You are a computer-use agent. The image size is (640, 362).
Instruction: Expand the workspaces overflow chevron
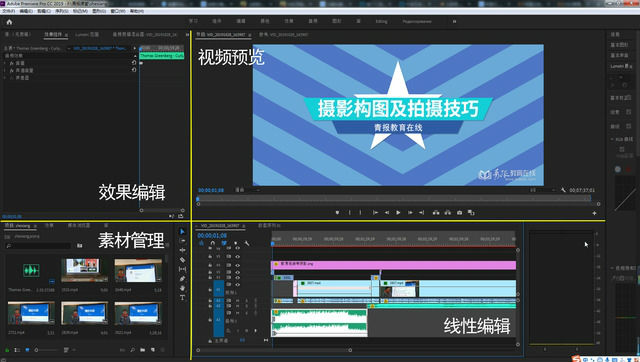coord(454,21)
